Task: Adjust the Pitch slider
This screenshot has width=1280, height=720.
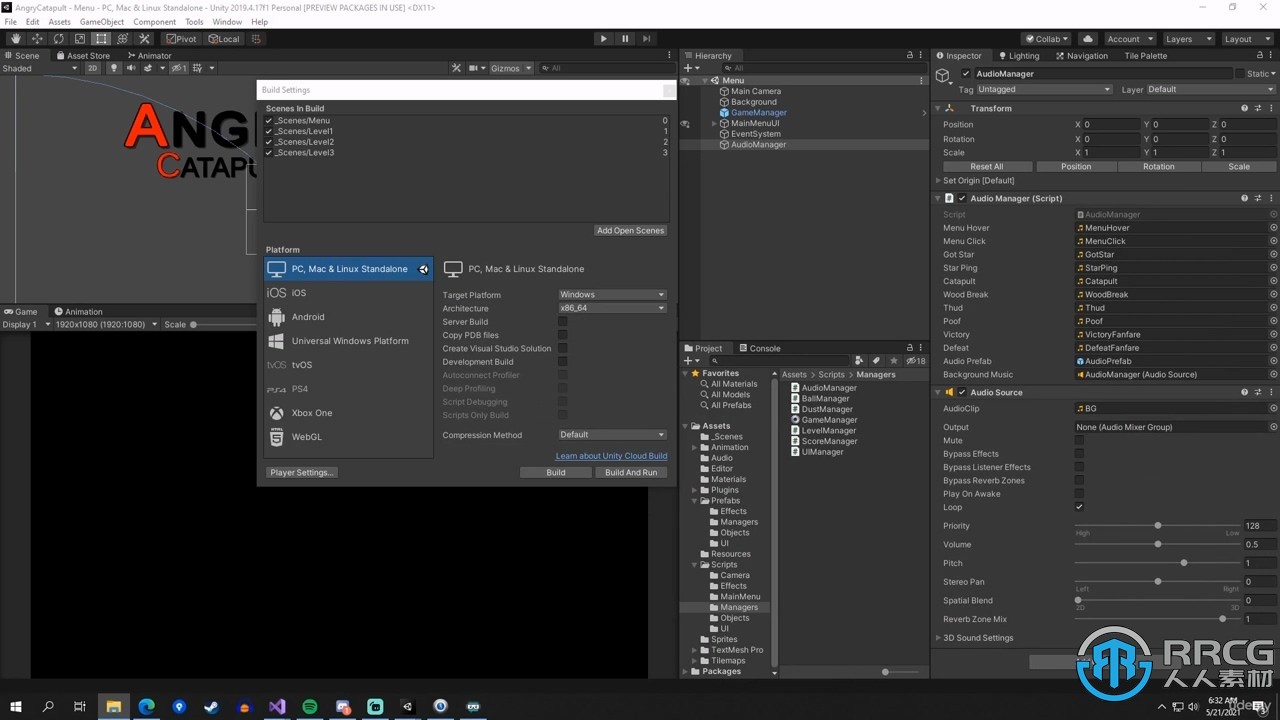Action: click(1158, 563)
